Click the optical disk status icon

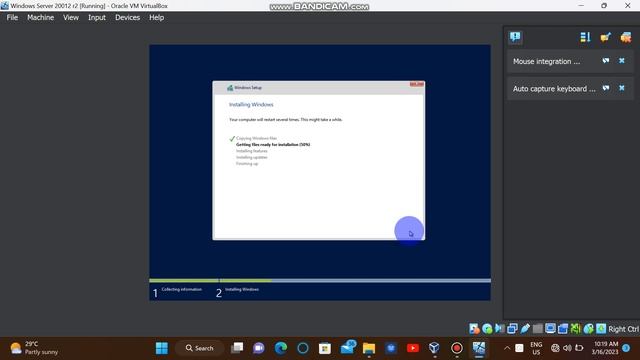tap(487, 329)
